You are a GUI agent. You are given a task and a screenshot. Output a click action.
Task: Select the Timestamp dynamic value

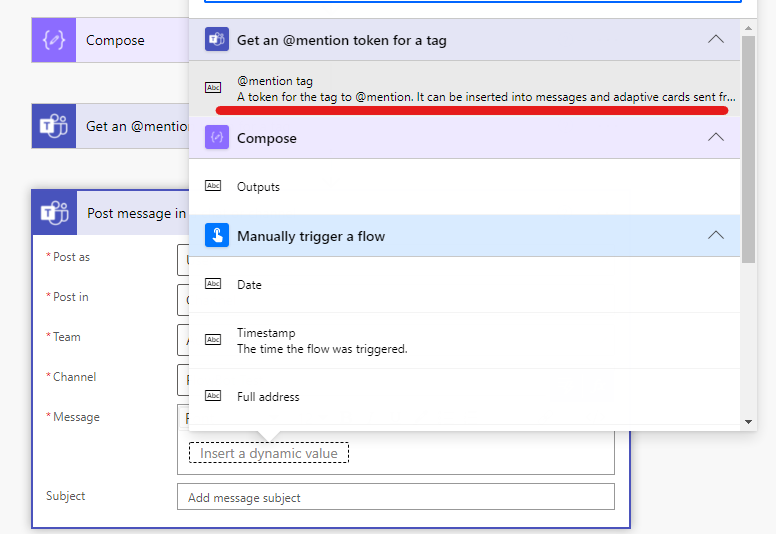coord(465,340)
